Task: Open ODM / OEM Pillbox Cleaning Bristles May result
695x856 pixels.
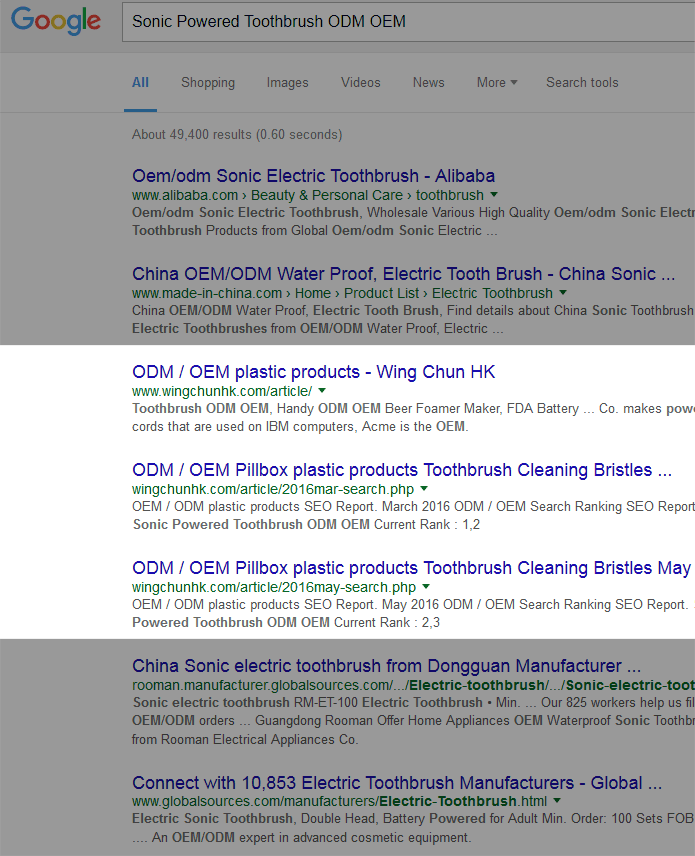Action: pos(412,568)
